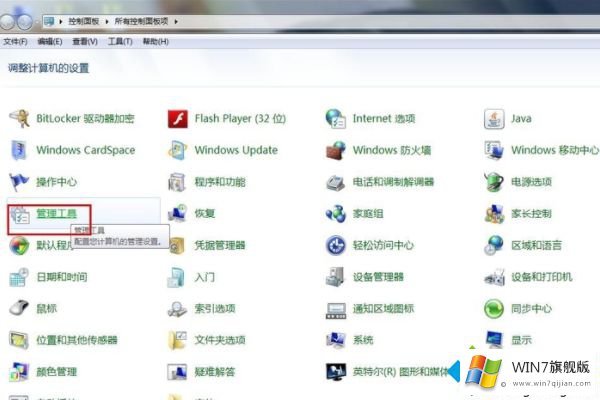The image size is (600, 400).
Task: Click the 电源选项 link text
Action: point(532,182)
